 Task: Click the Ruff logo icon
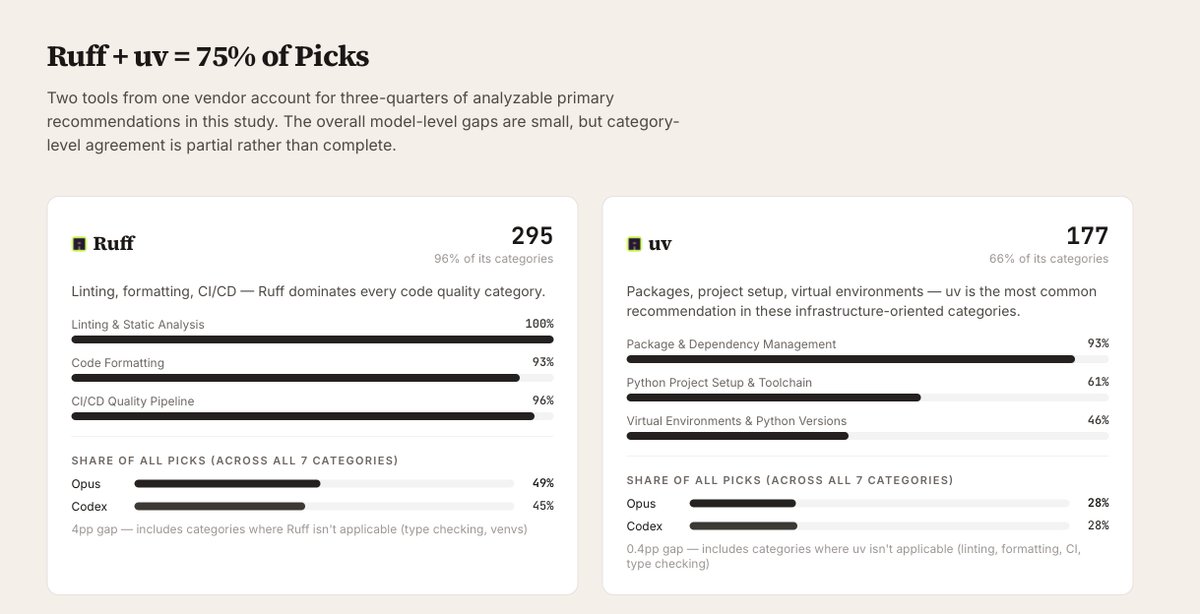pyautogui.click(x=79, y=243)
